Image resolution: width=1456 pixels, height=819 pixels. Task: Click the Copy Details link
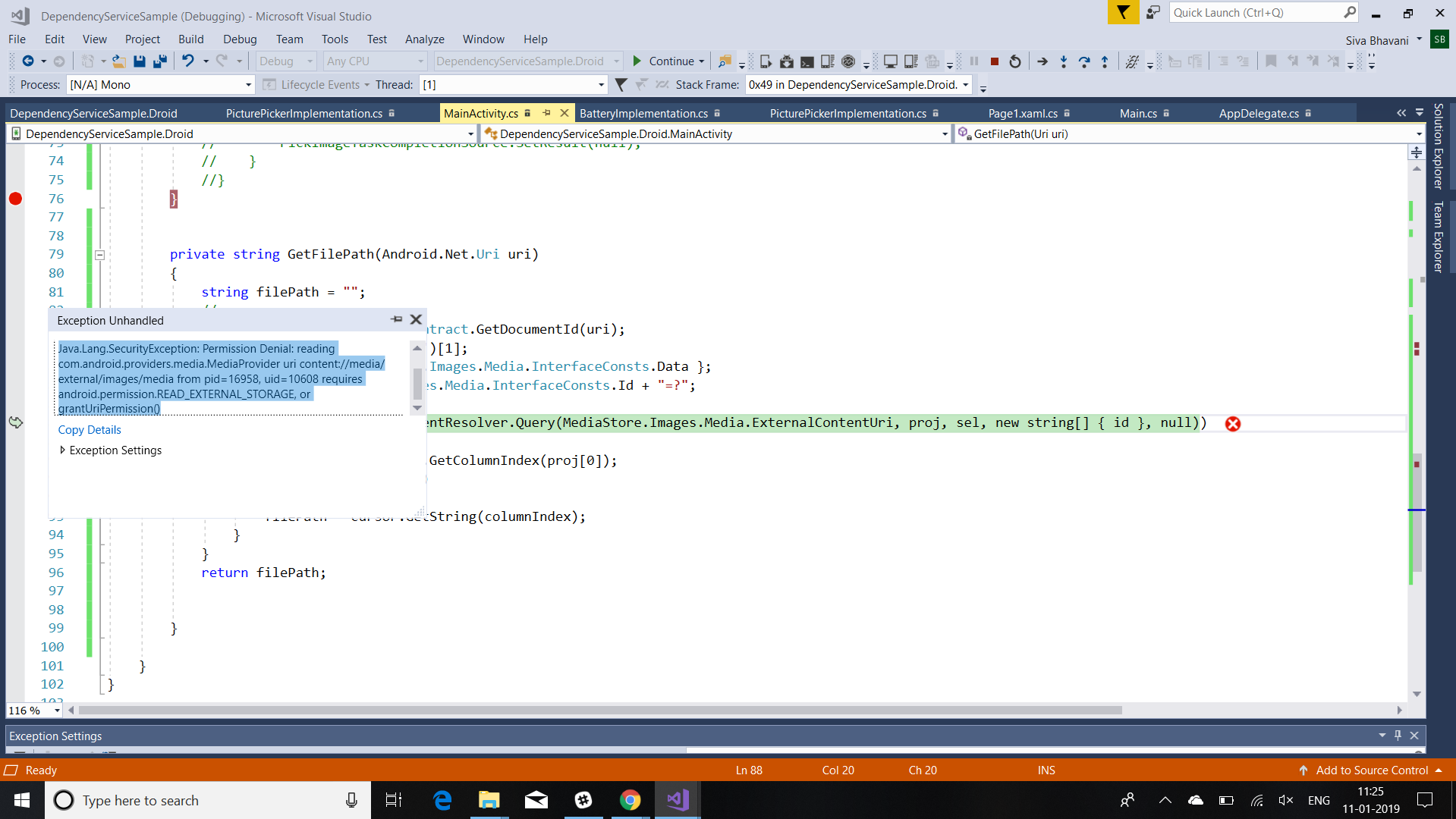pyautogui.click(x=90, y=430)
